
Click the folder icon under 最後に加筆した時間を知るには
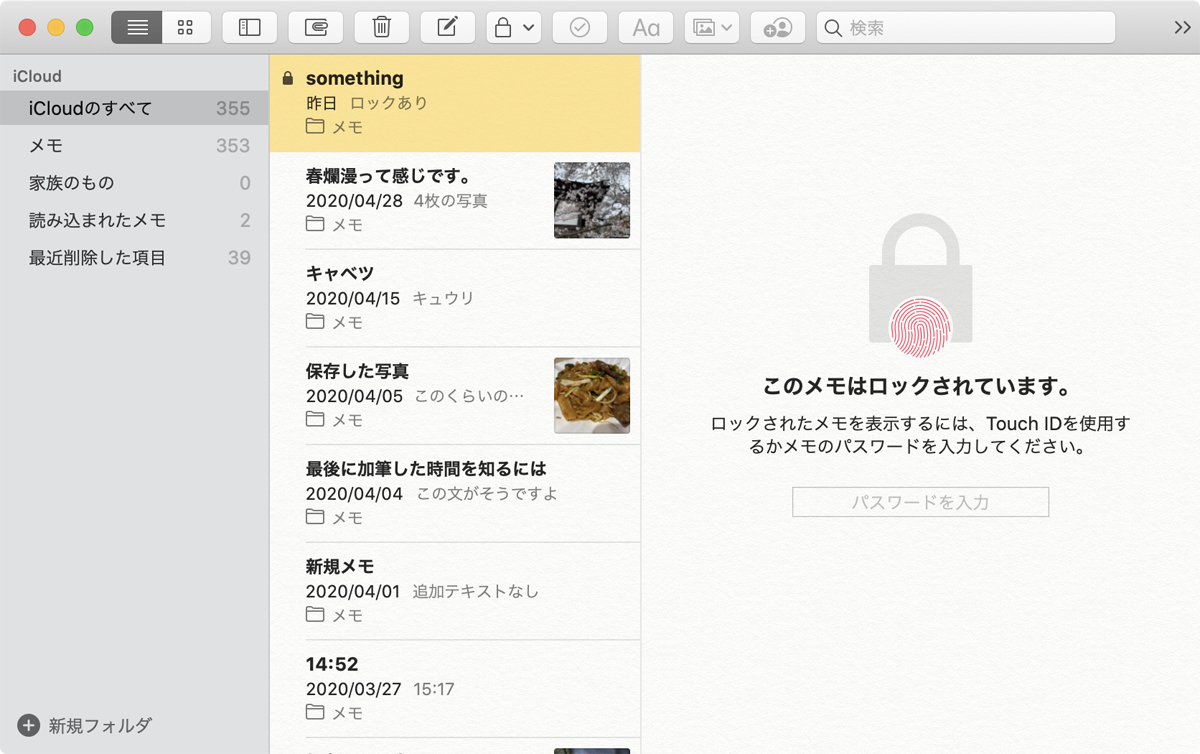pyautogui.click(x=316, y=517)
